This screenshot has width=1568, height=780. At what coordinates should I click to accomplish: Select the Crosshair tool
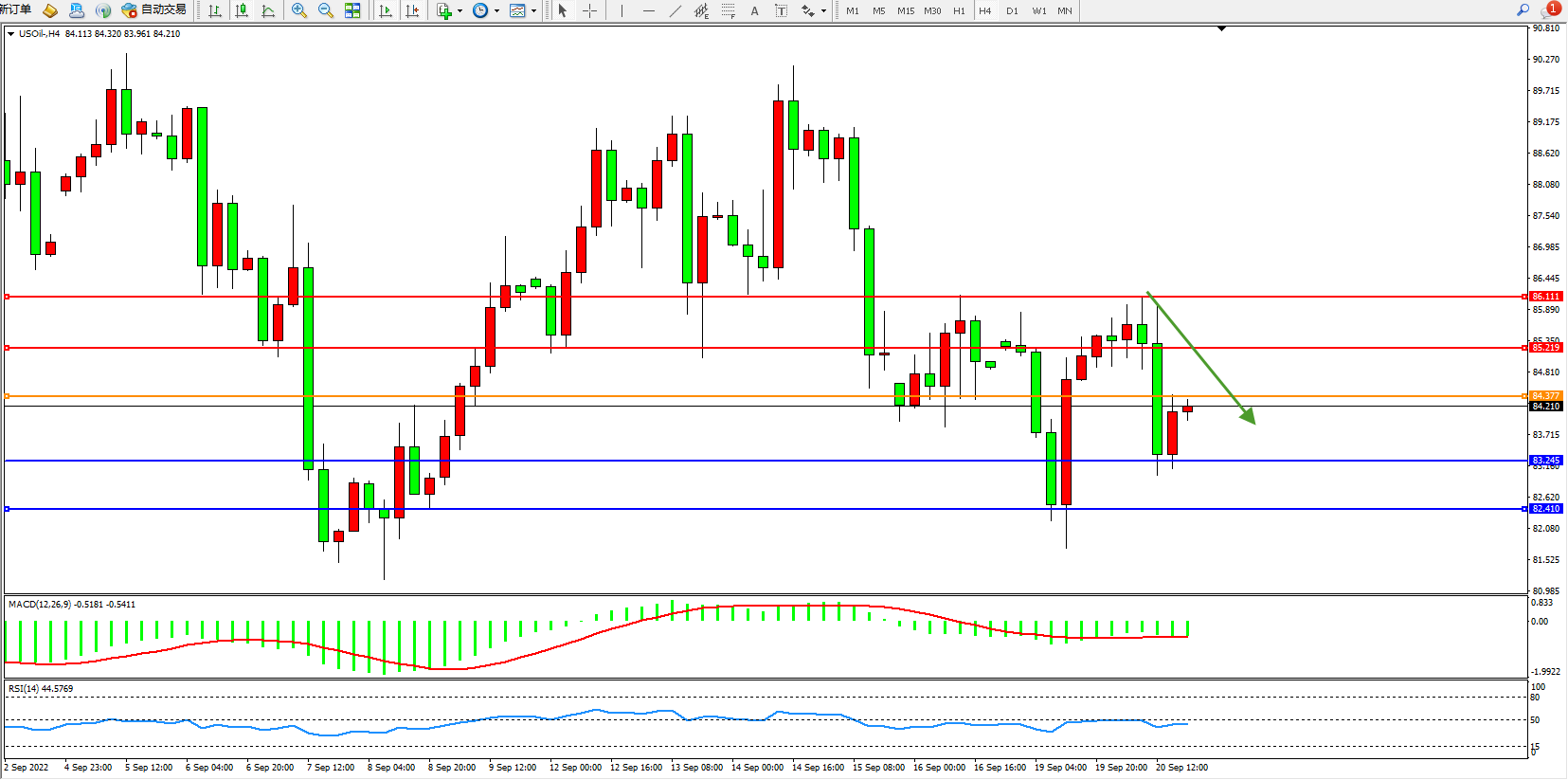pyautogui.click(x=589, y=10)
